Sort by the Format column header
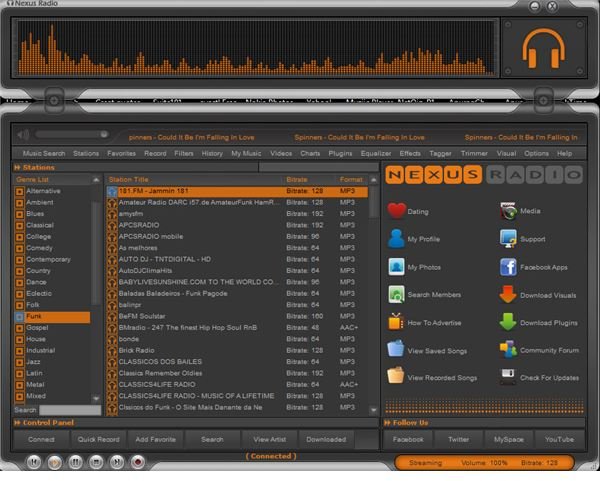The height and width of the screenshot is (481, 600). 351,179
